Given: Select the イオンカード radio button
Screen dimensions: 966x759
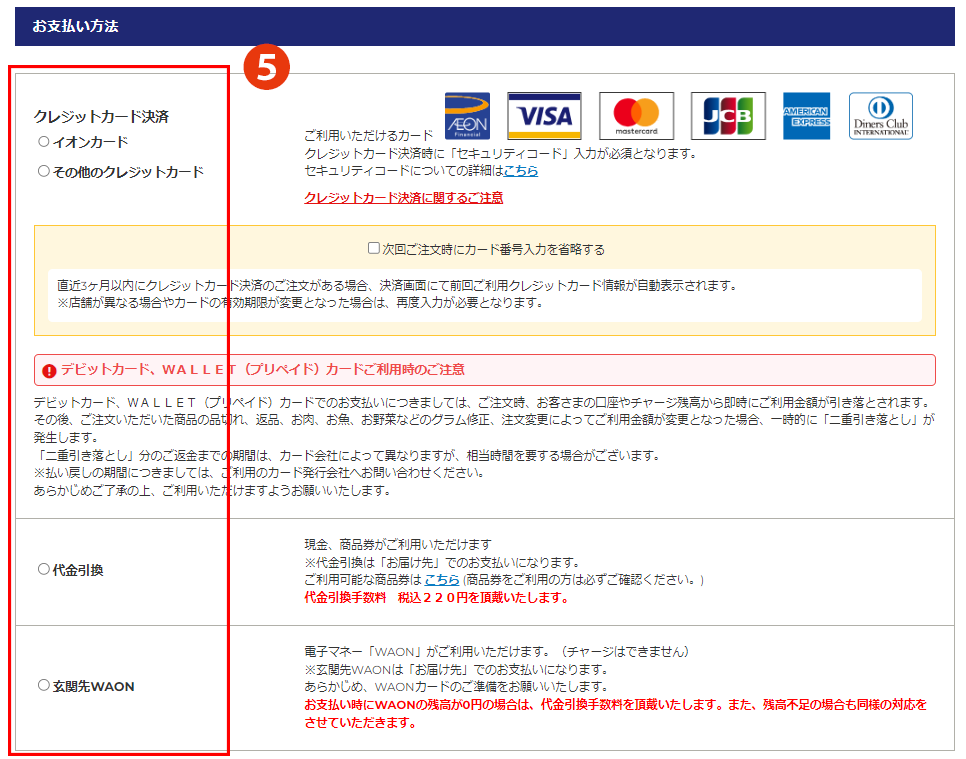Looking at the screenshot, I should pos(44,142).
